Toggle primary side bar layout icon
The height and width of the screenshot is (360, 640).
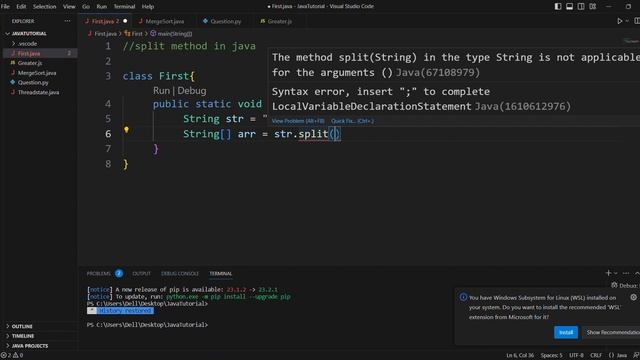(558, 7)
